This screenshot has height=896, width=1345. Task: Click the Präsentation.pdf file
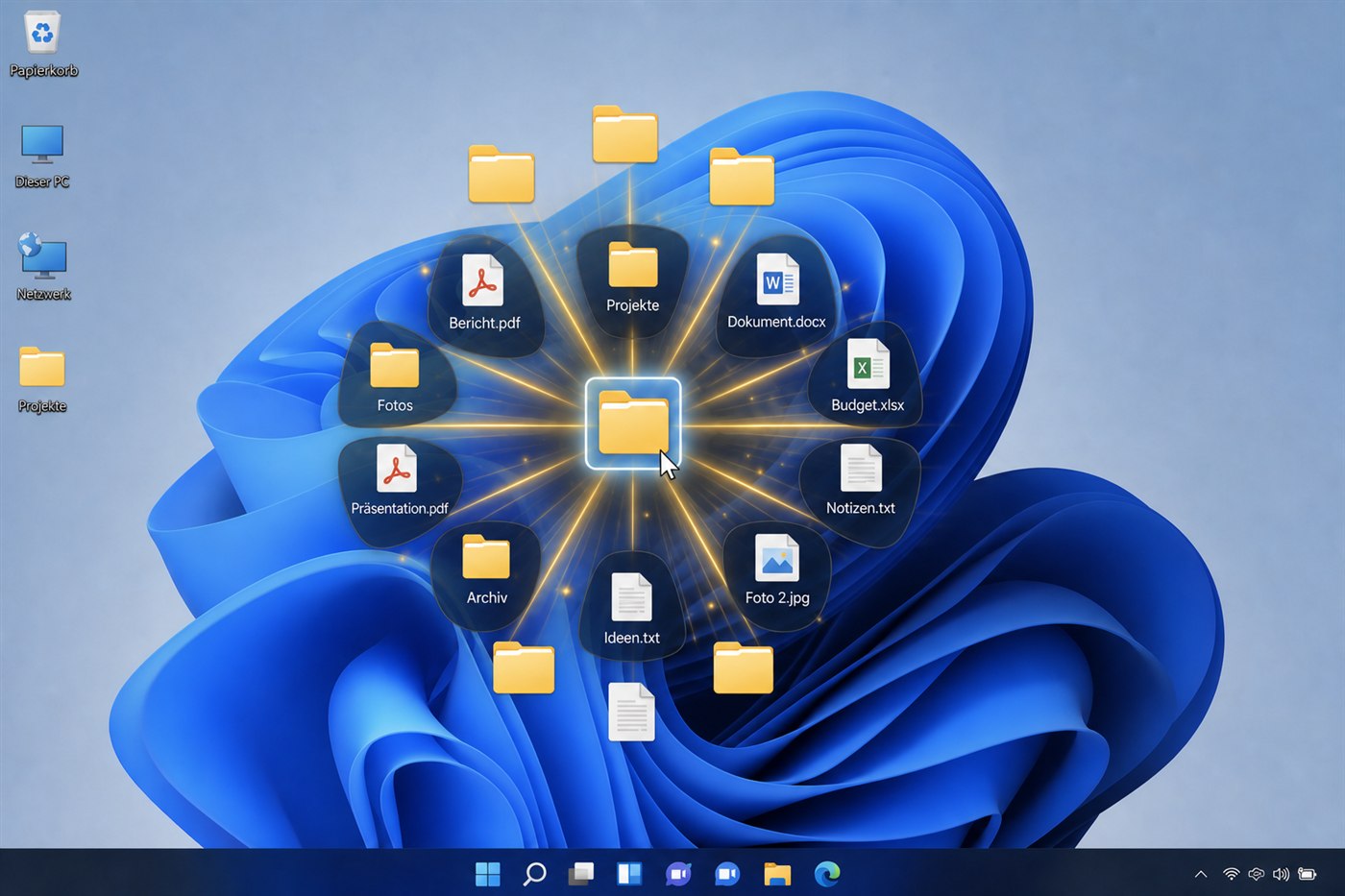coord(399,492)
